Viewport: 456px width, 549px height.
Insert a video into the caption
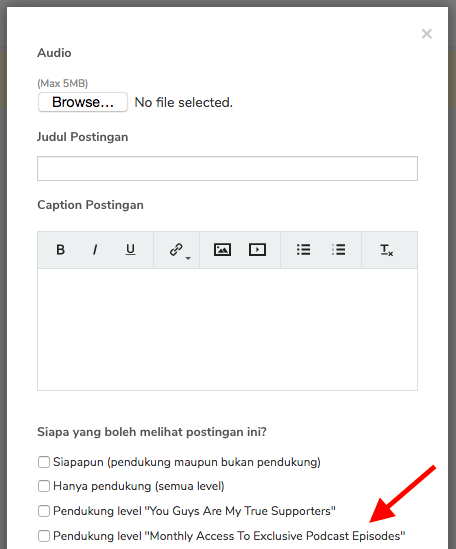[257, 250]
